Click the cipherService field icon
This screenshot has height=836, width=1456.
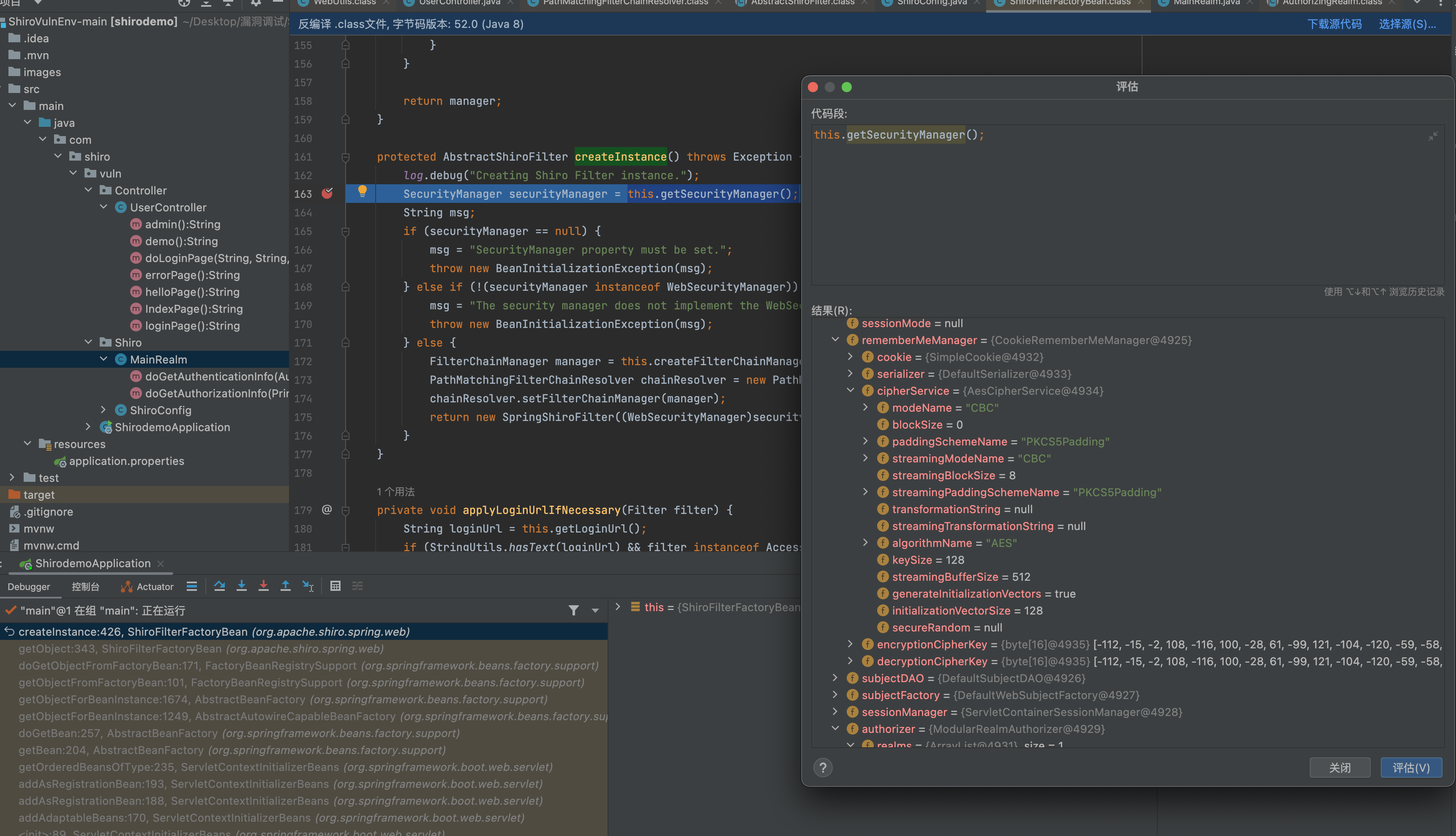(868, 391)
